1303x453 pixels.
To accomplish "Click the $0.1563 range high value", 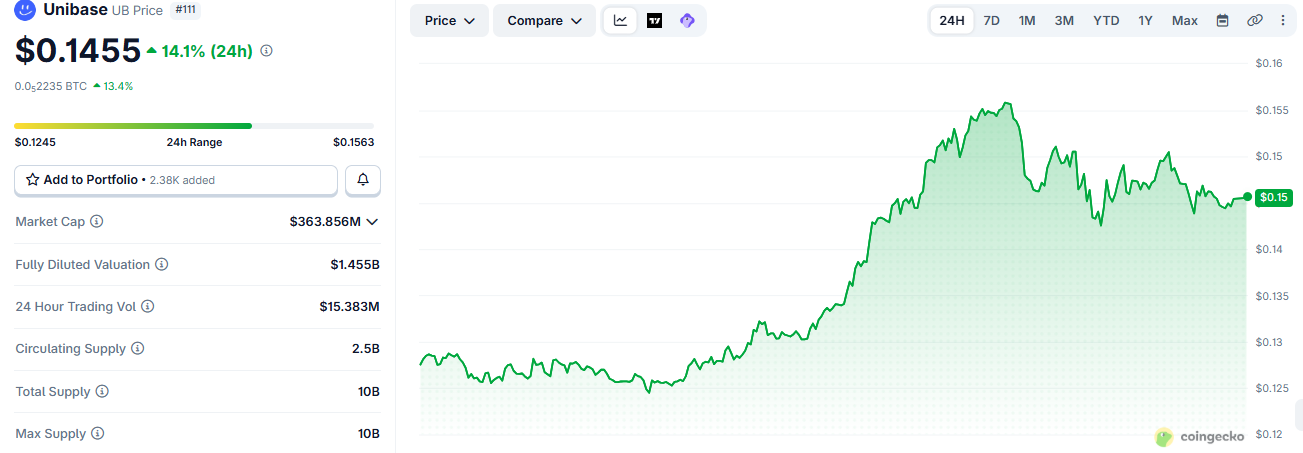I will tap(354, 142).
